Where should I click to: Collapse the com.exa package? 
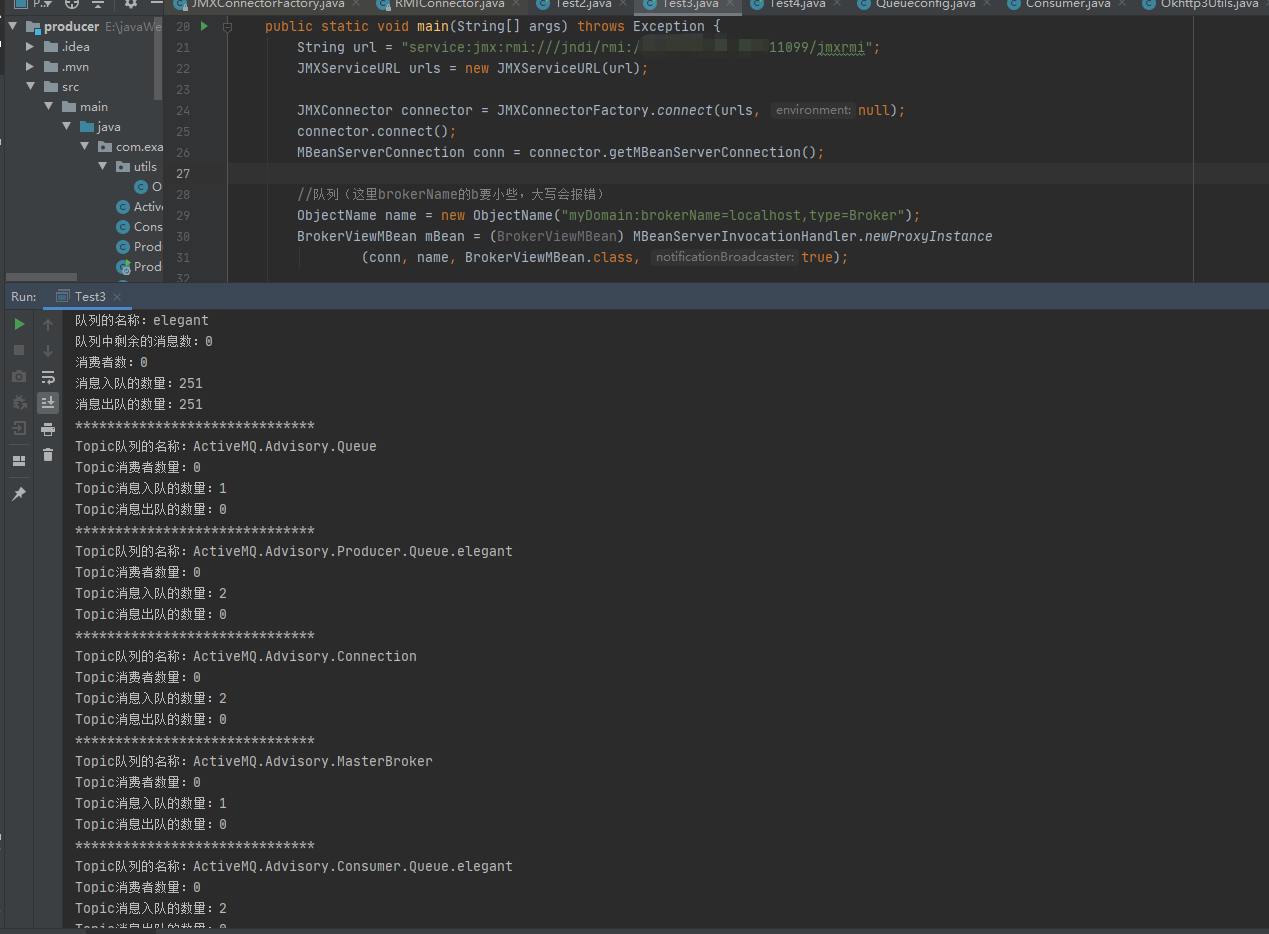84,146
